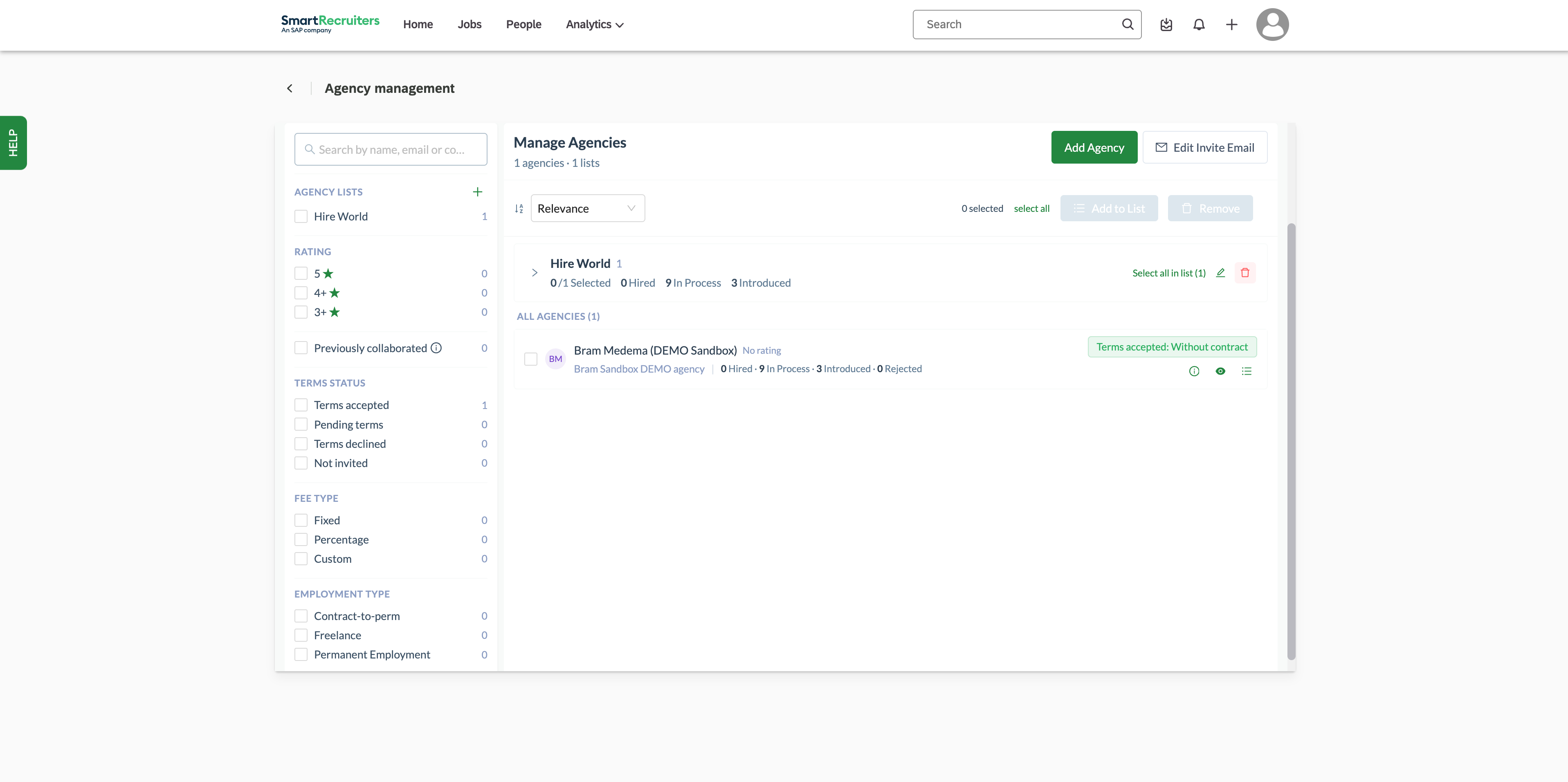The width and height of the screenshot is (1568, 782).
Task: Open the Analytics menu dropdown
Action: 594,25
